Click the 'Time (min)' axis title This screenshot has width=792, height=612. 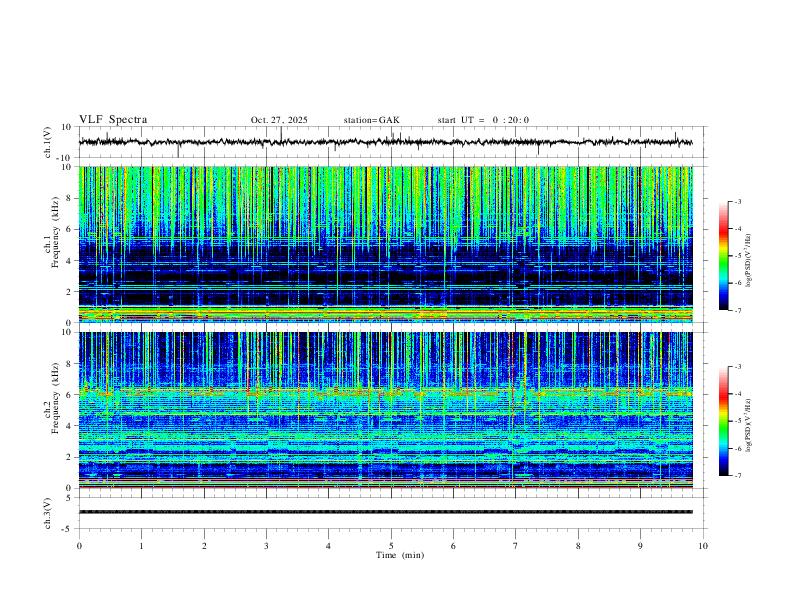click(x=400, y=555)
